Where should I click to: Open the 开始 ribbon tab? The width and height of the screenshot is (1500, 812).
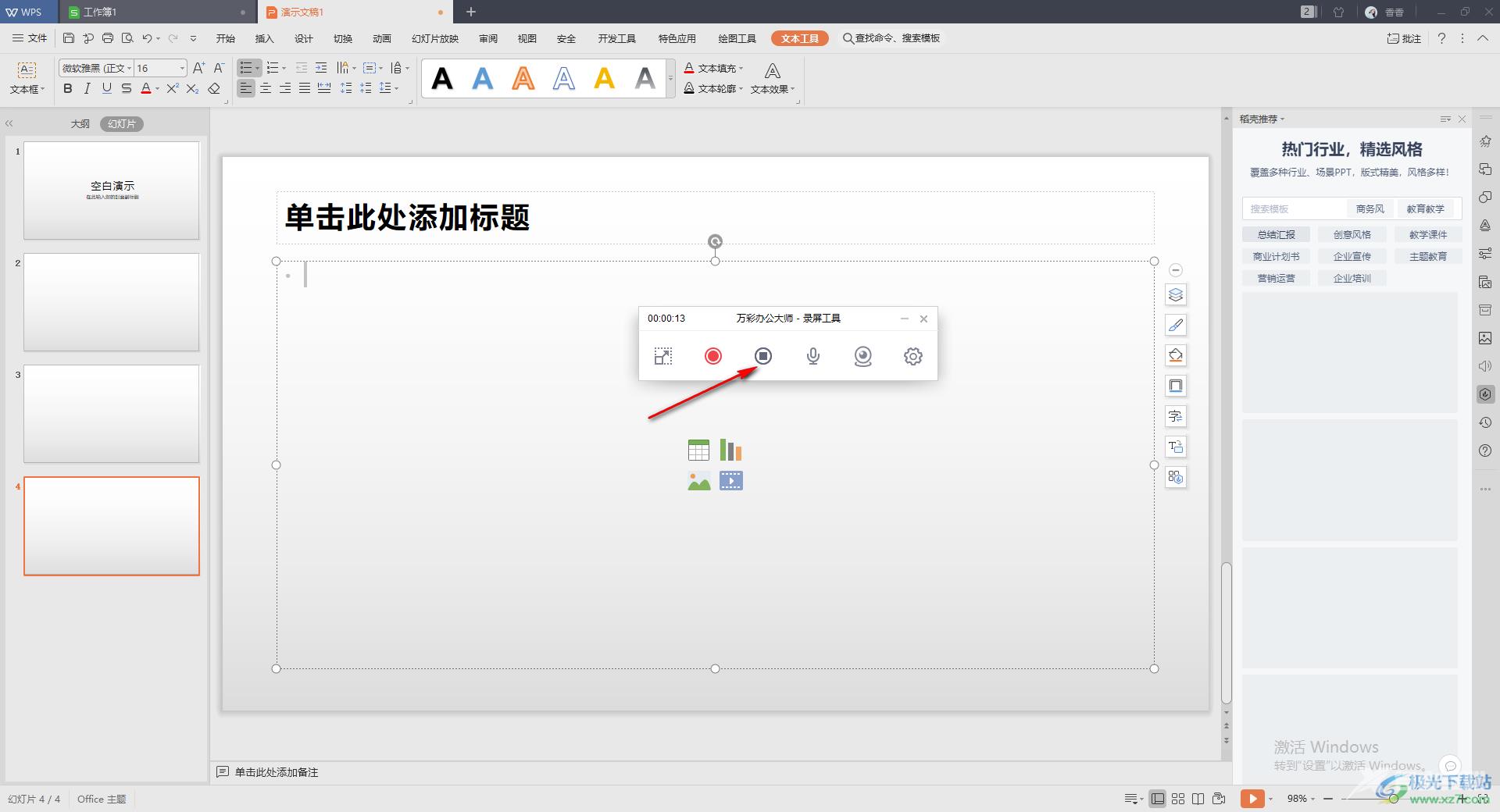click(x=226, y=38)
